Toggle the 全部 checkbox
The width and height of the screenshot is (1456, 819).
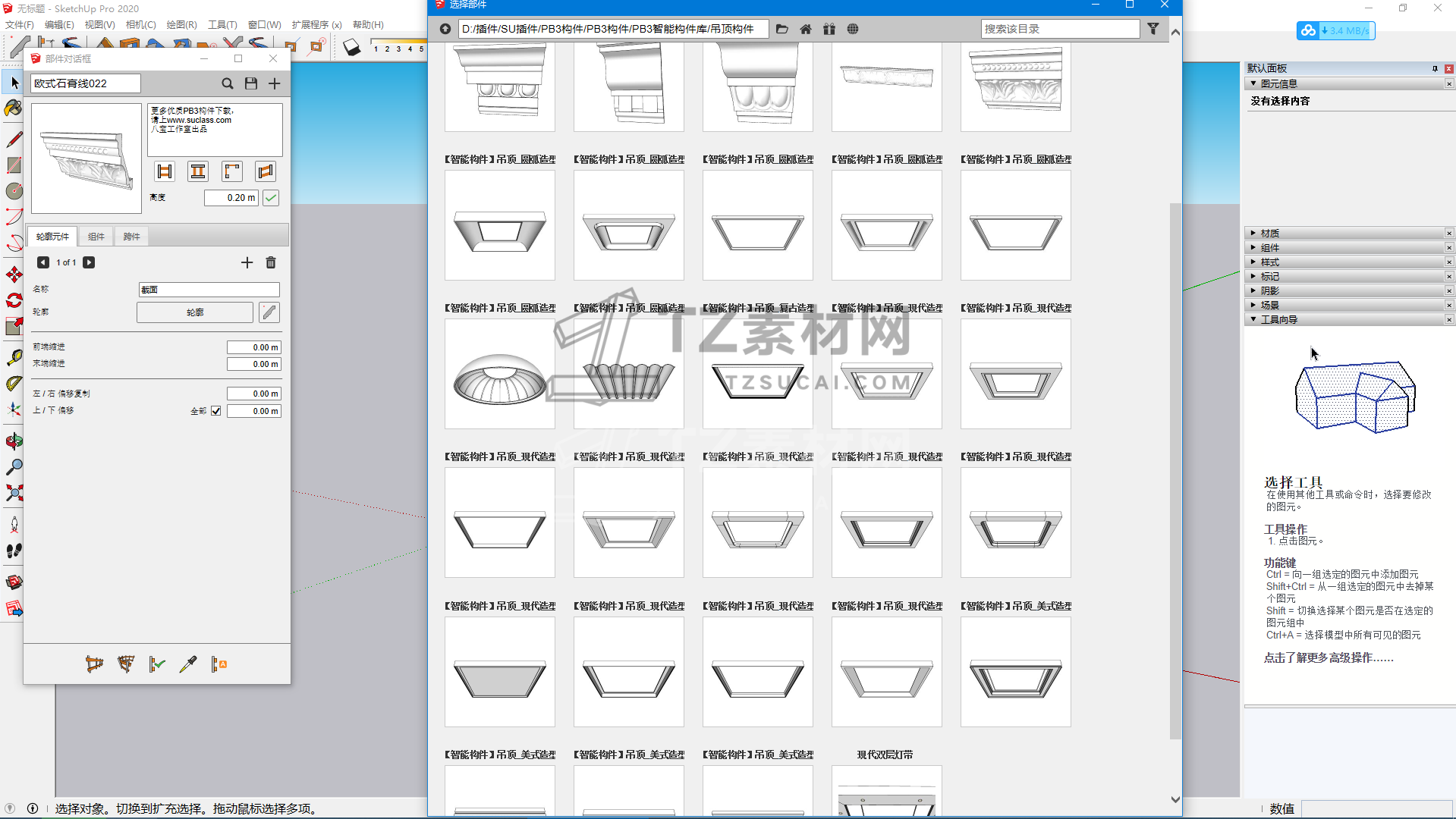216,411
